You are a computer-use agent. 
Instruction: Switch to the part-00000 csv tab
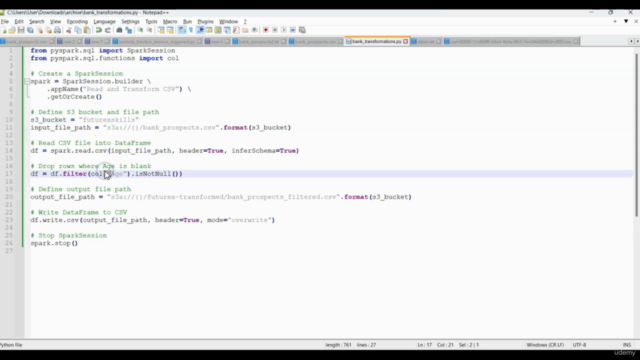coord(511,42)
